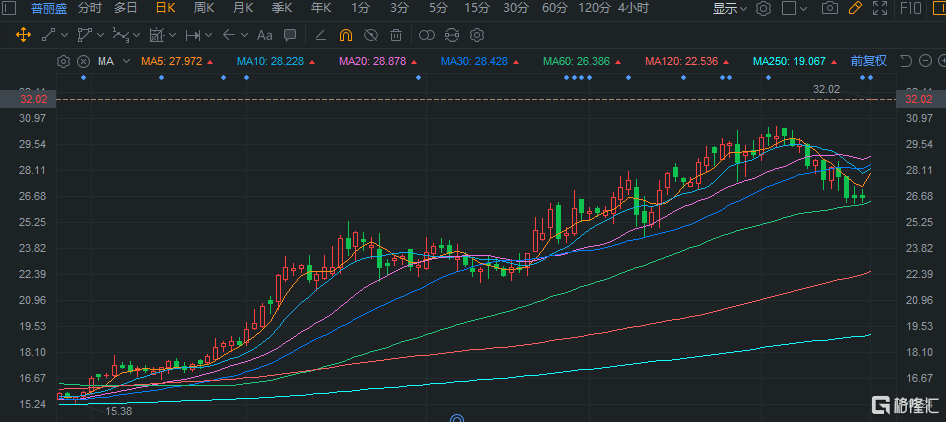Zoom out chart with minus icon
This screenshot has height=422, width=946.
pos(925,61)
